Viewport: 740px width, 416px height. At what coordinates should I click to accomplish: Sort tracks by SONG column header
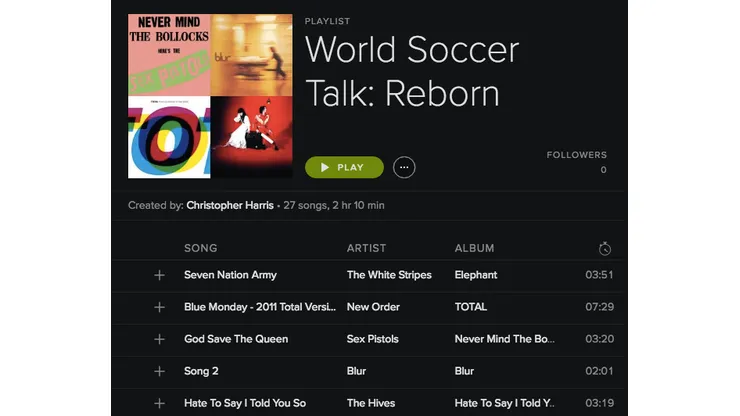click(201, 248)
